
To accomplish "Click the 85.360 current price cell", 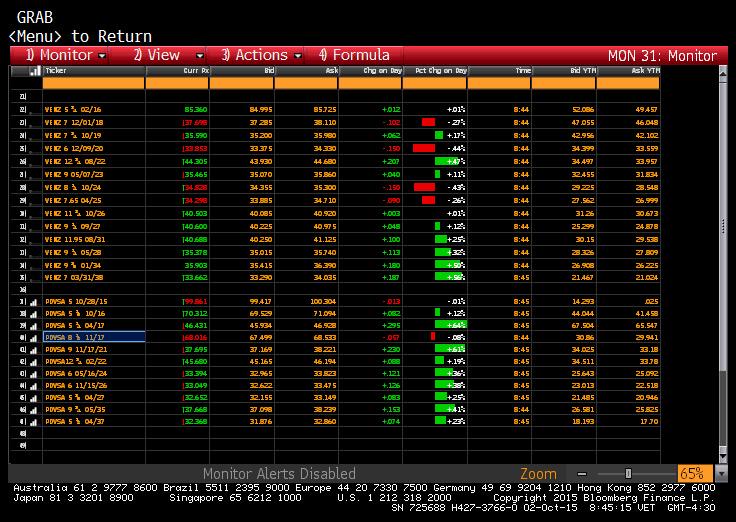I will click(196, 109).
